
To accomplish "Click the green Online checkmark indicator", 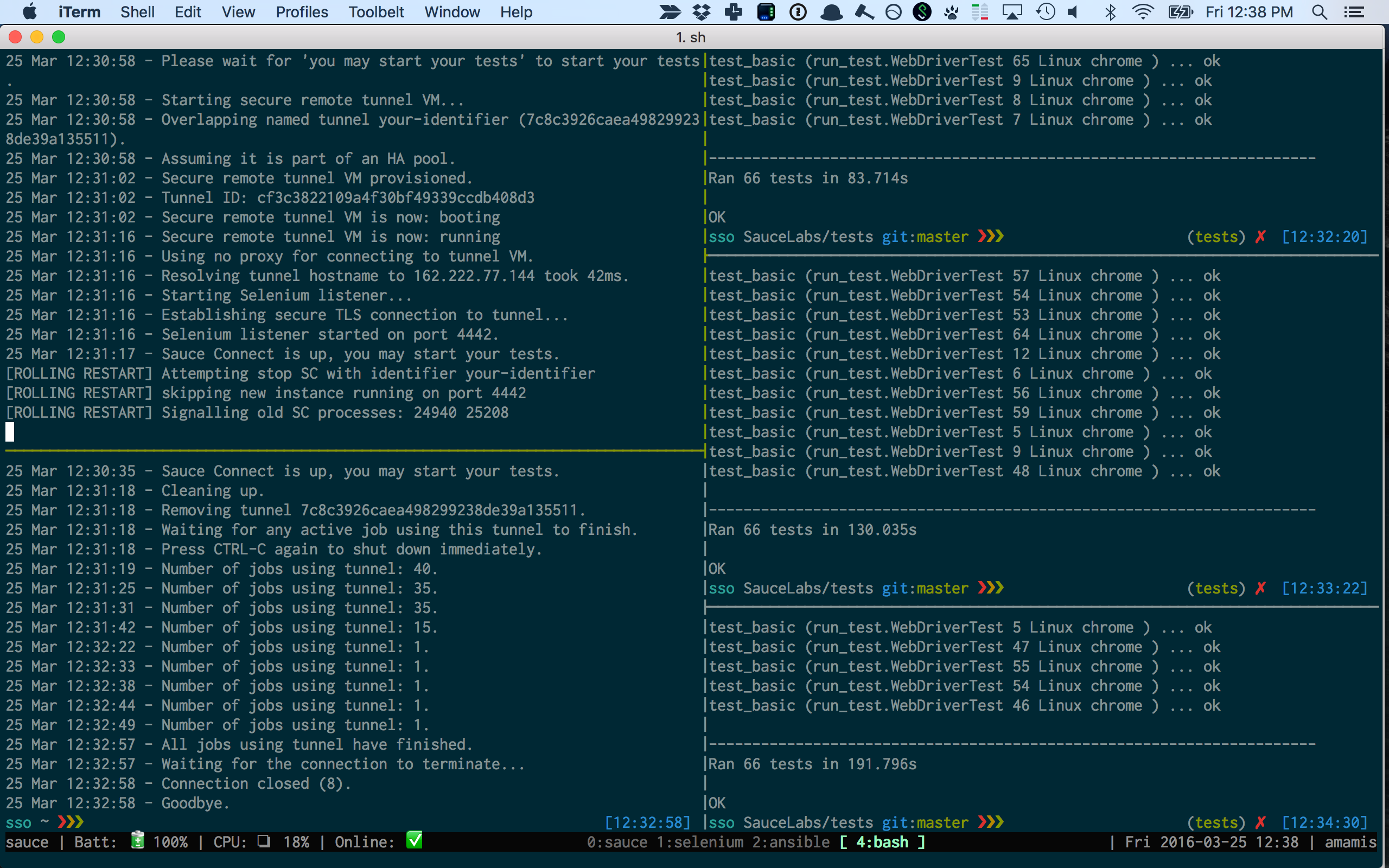I will pyautogui.click(x=414, y=840).
